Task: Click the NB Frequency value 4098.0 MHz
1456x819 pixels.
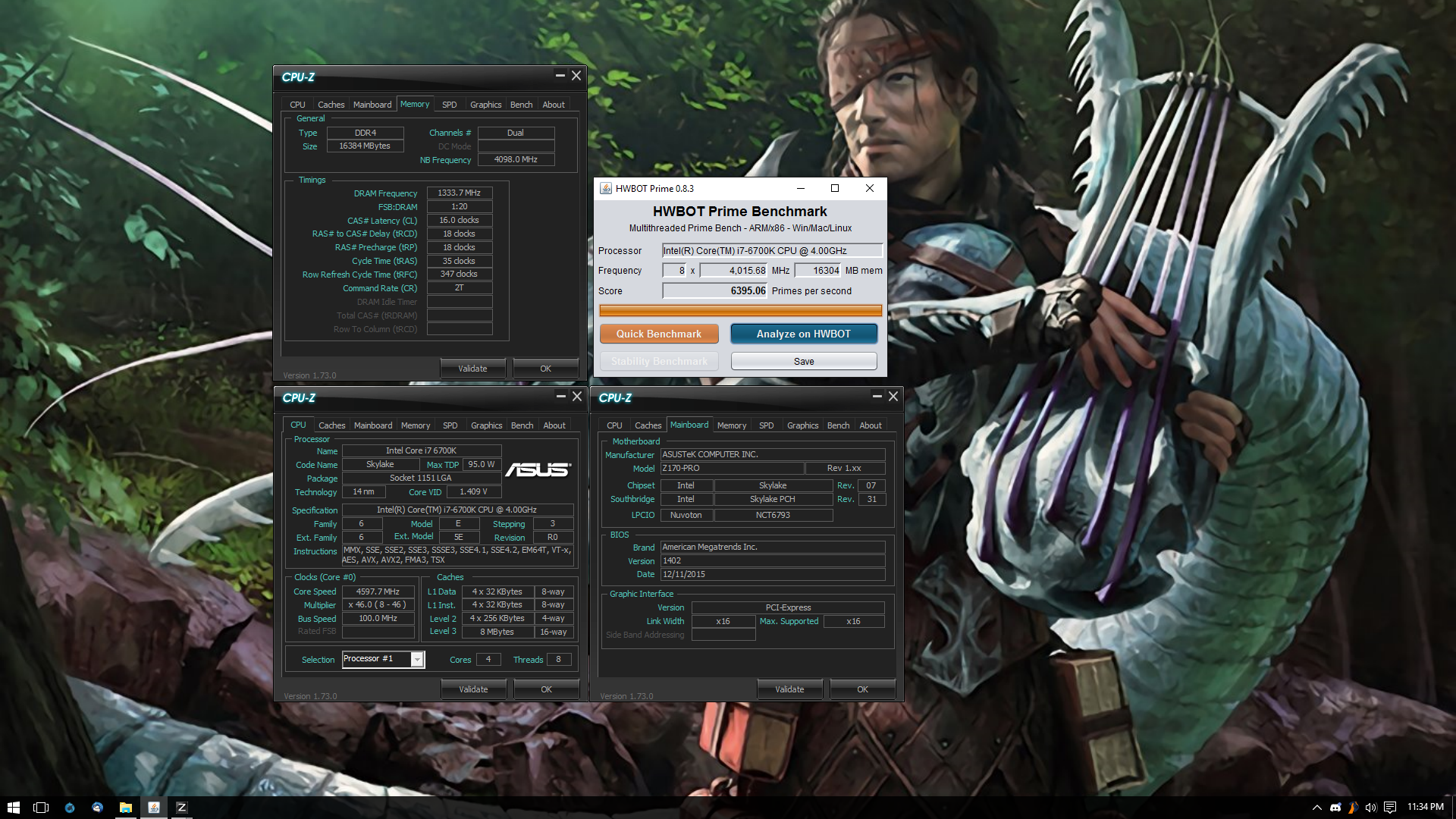Action: tap(516, 160)
